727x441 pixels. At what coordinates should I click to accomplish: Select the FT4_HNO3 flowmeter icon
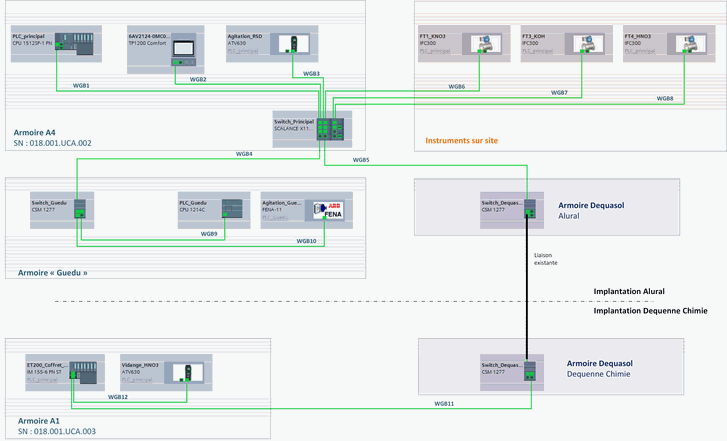tap(690, 44)
